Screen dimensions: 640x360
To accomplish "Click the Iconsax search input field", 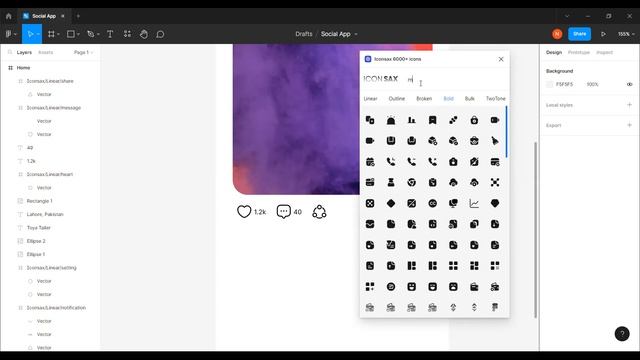I will (x=455, y=79).
